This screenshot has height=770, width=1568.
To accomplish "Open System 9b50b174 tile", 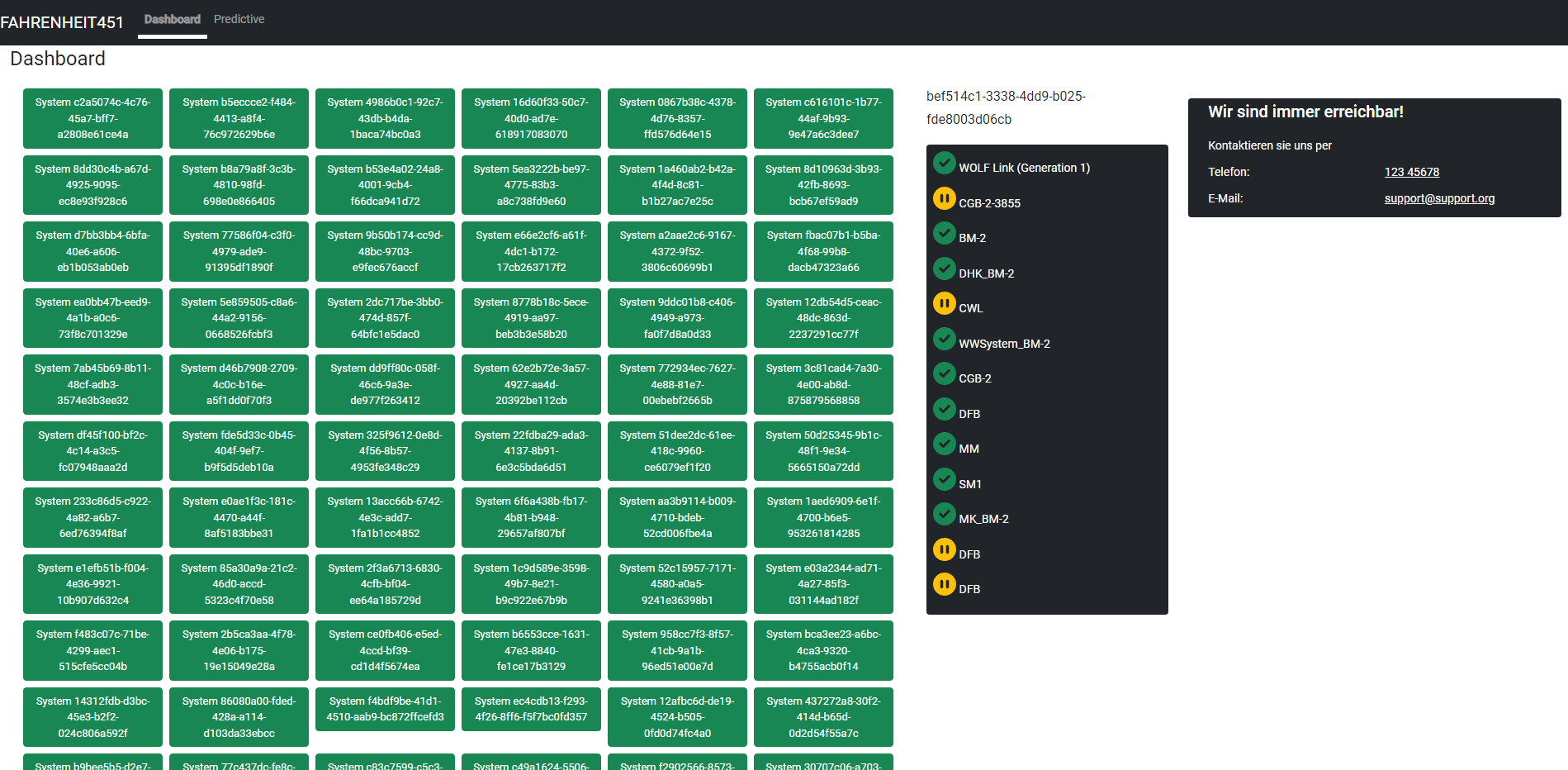I will [x=385, y=251].
